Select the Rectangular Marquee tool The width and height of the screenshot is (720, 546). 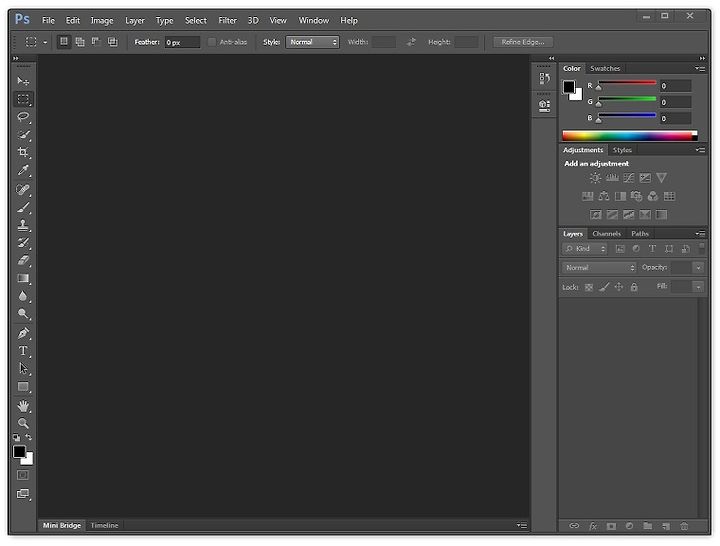(x=23, y=99)
